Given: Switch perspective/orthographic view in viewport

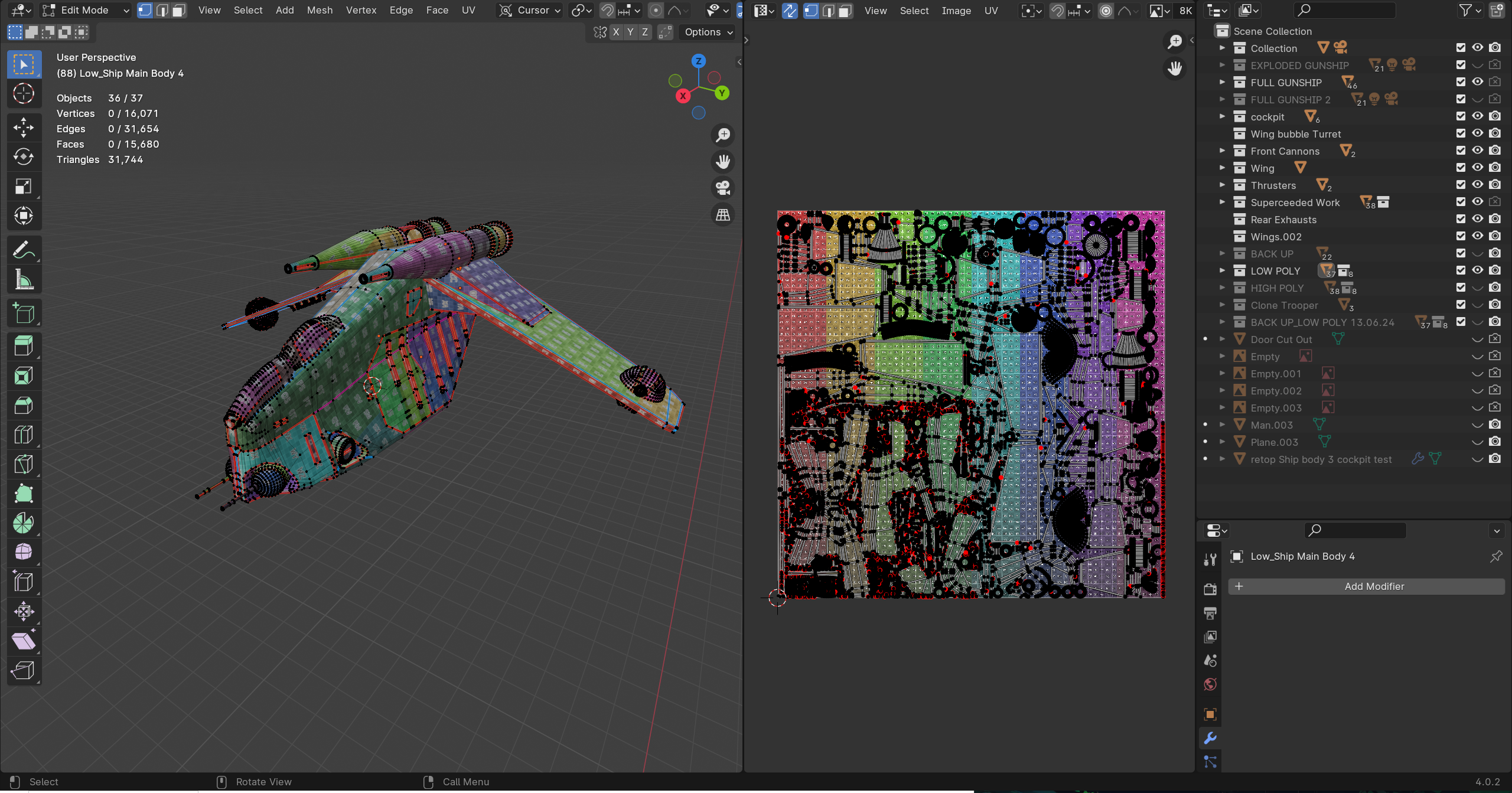Looking at the screenshot, I should (723, 215).
